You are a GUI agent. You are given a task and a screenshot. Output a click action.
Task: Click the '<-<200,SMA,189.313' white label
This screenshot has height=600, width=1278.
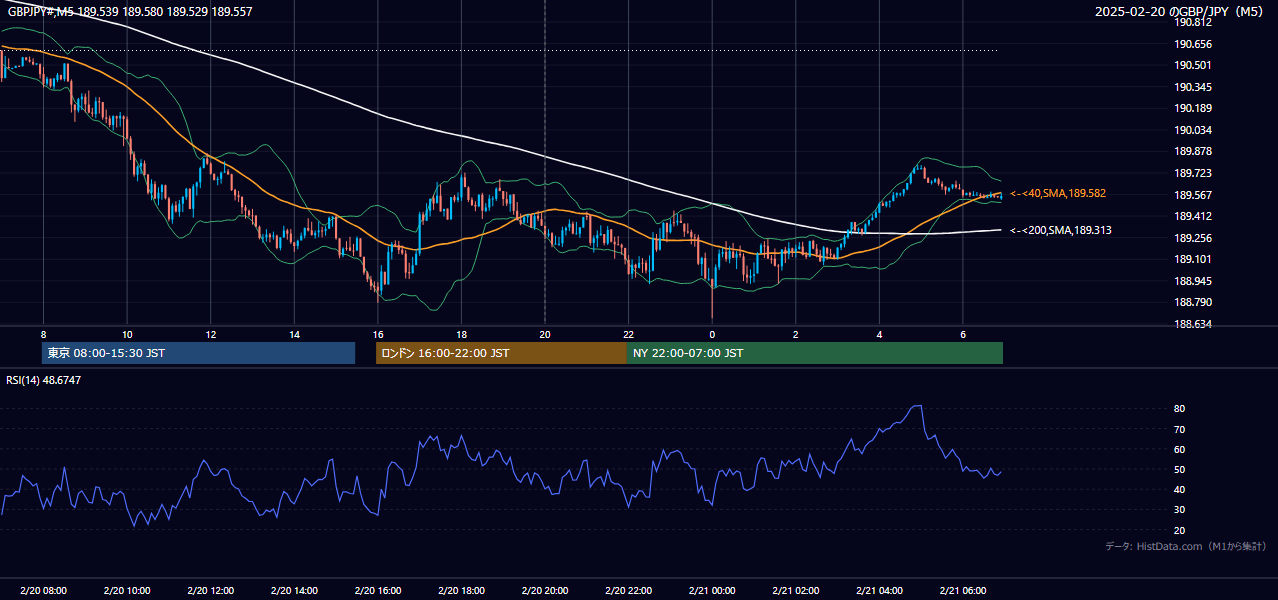click(1061, 230)
